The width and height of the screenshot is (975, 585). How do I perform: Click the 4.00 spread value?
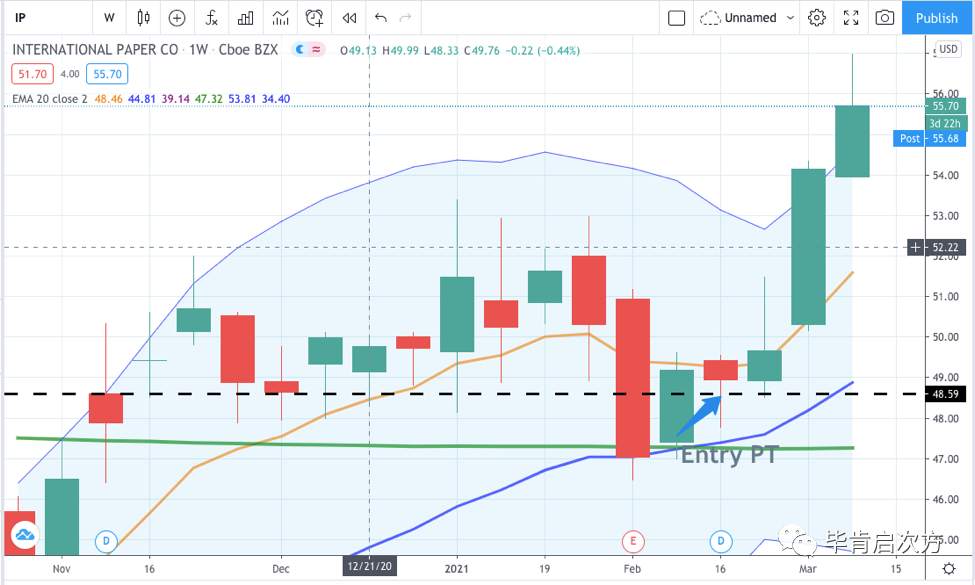(x=70, y=74)
